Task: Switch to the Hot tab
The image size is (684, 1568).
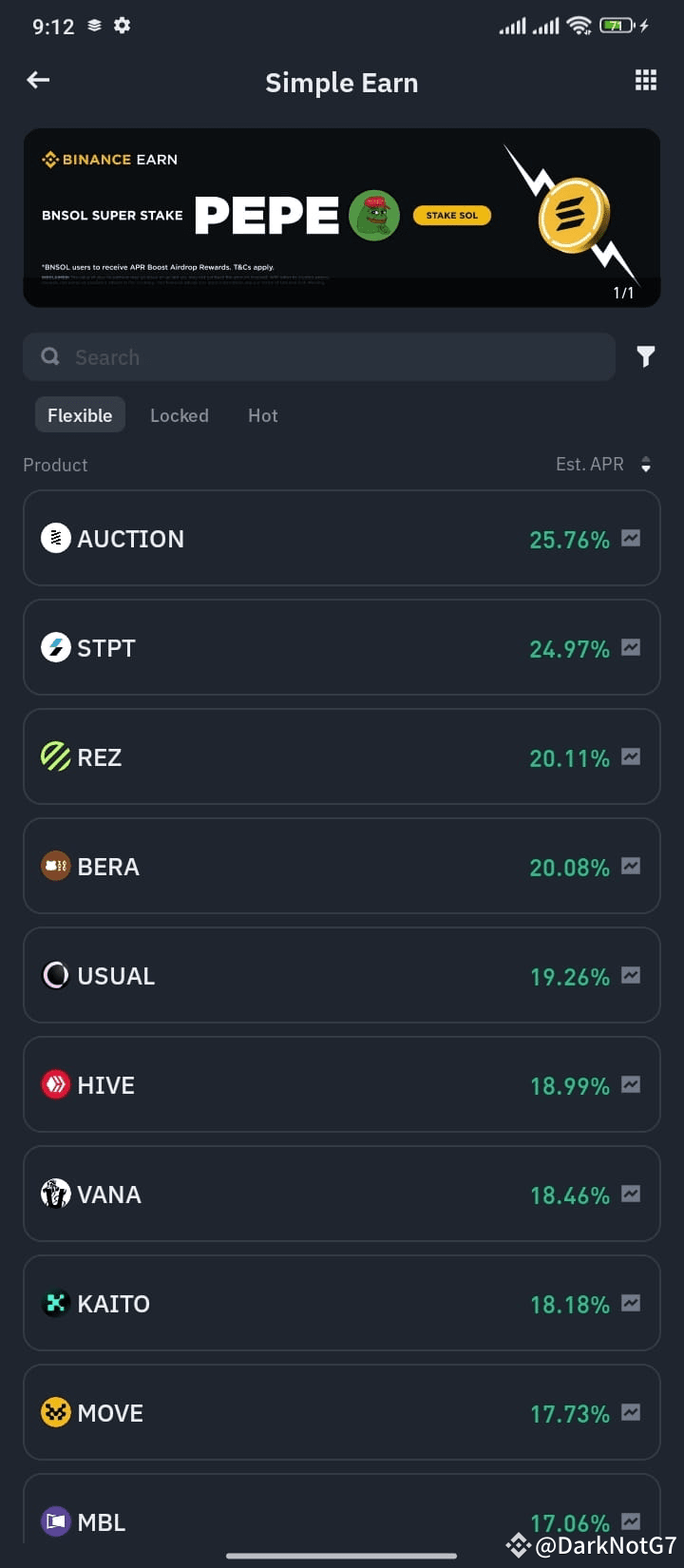Action: pos(263,415)
